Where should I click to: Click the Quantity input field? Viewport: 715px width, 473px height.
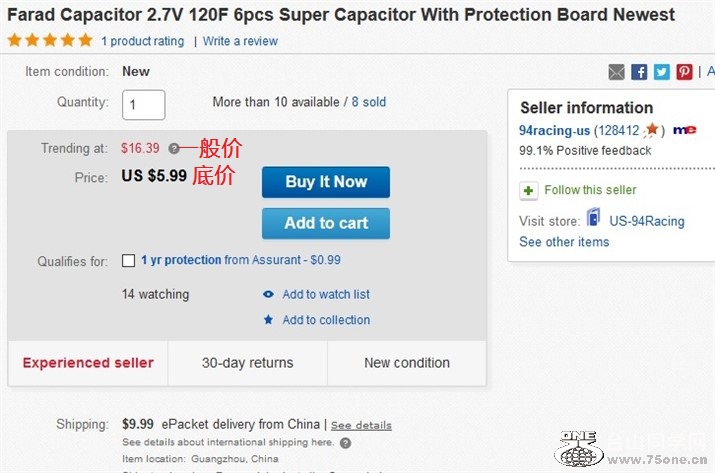coord(144,104)
